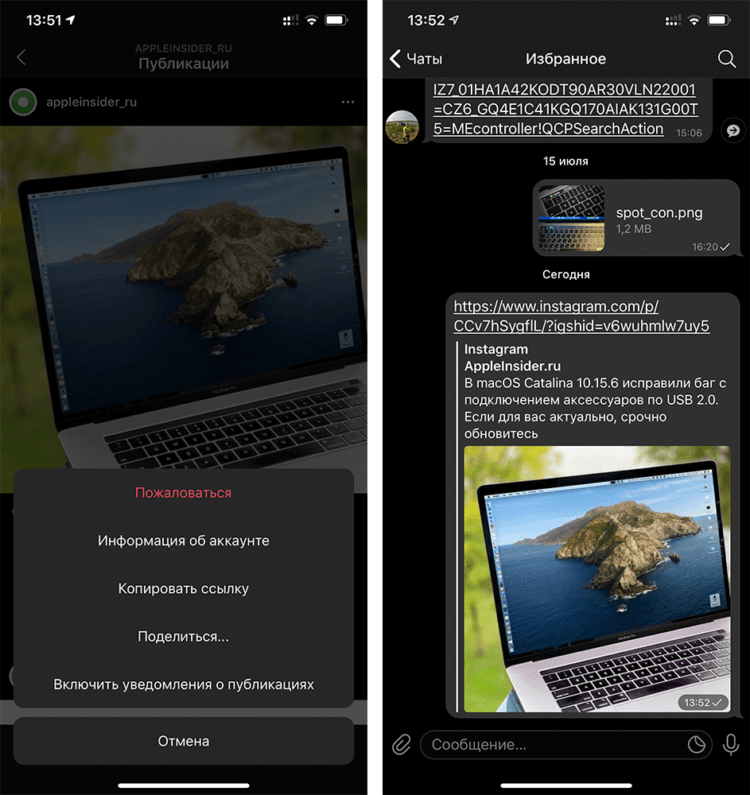
Task: Tap the spot_con.png file name
Action: [x=659, y=212]
